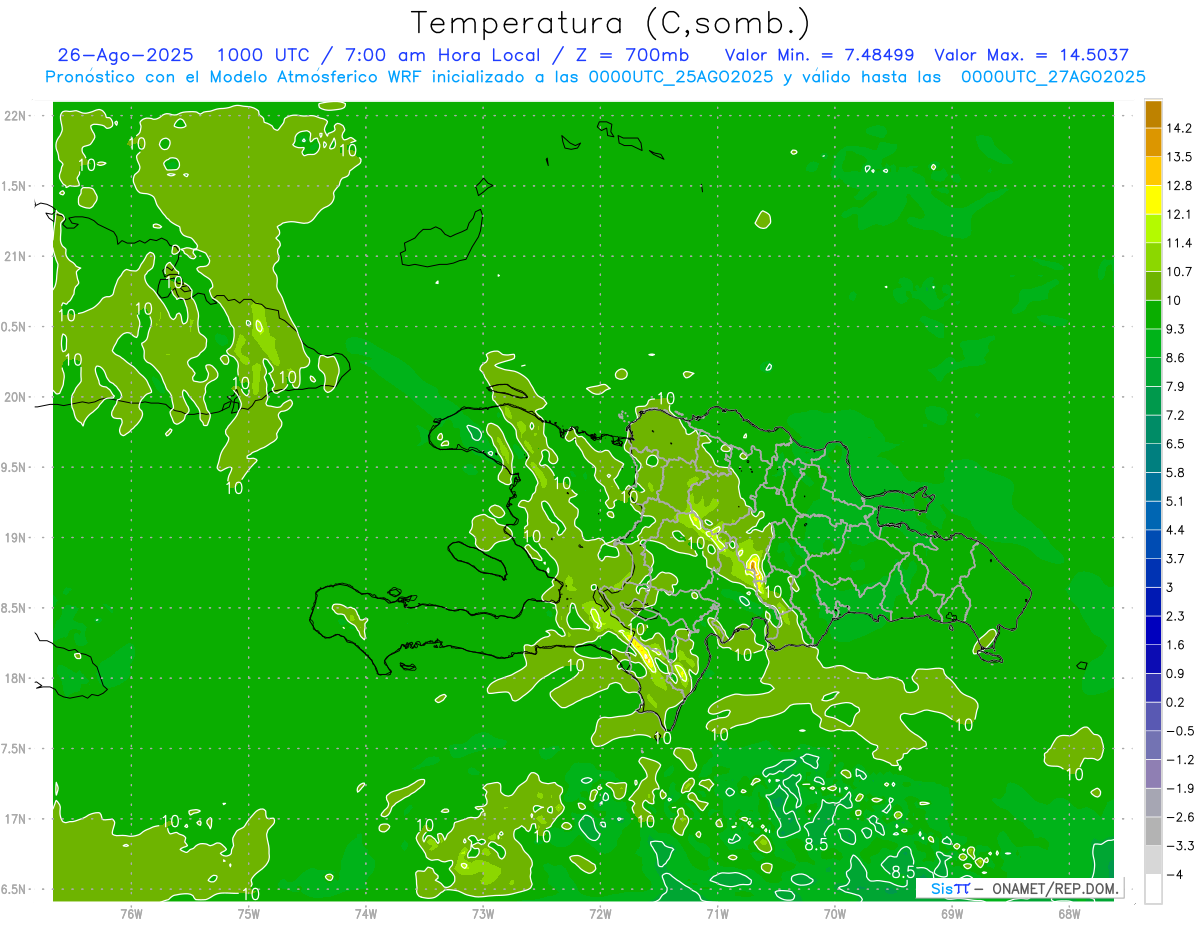Select the dark blue swatch between 2.3 and 1.6

coord(1153,631)
